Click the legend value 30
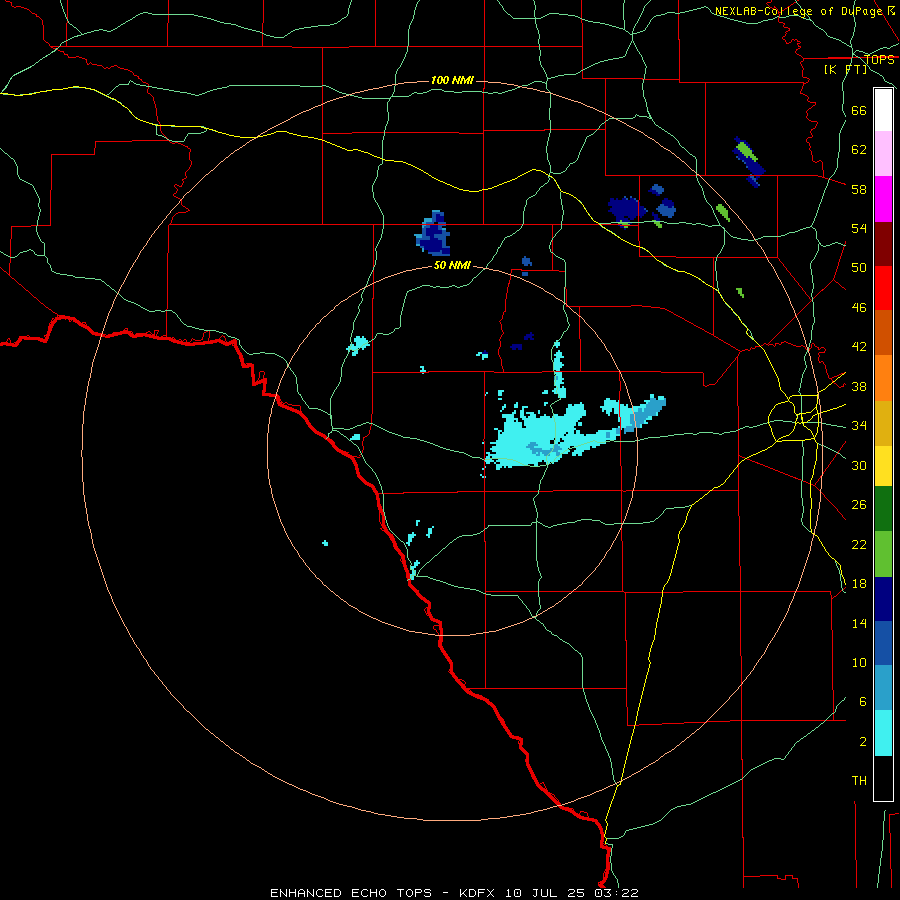 click(x=859, y=465)
